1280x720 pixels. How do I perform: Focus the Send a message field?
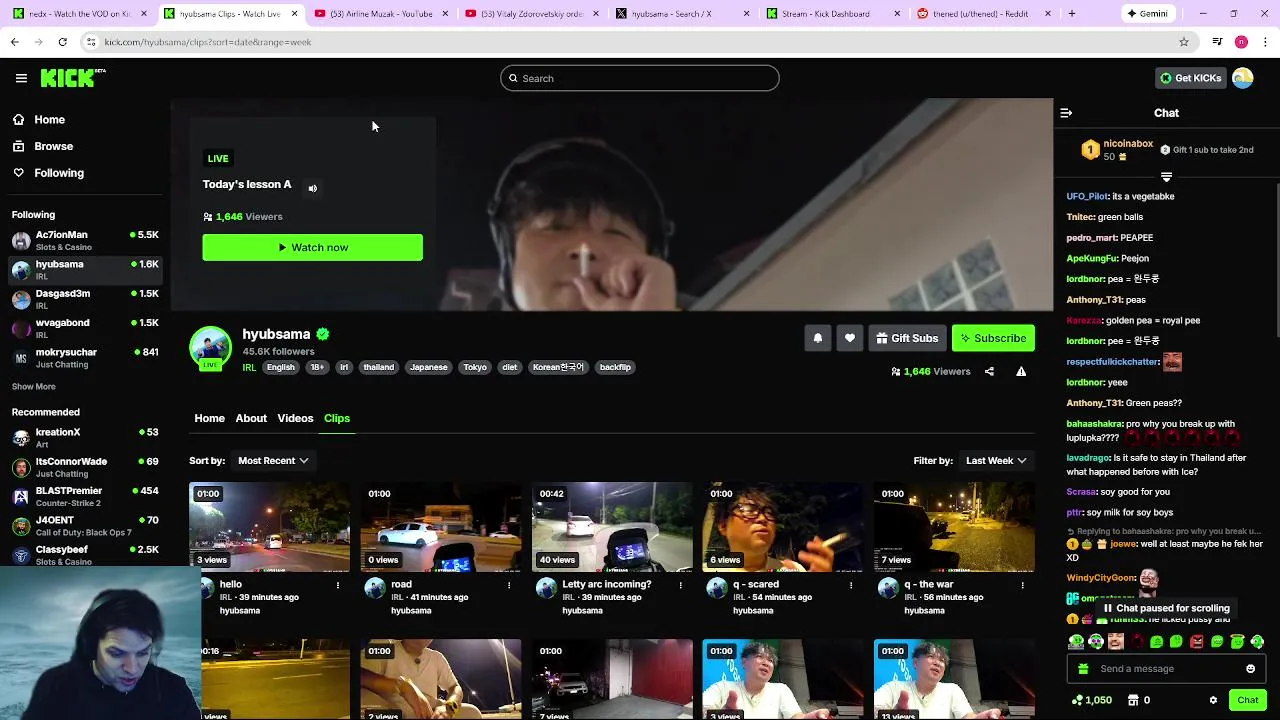[x=1165, y=669]
